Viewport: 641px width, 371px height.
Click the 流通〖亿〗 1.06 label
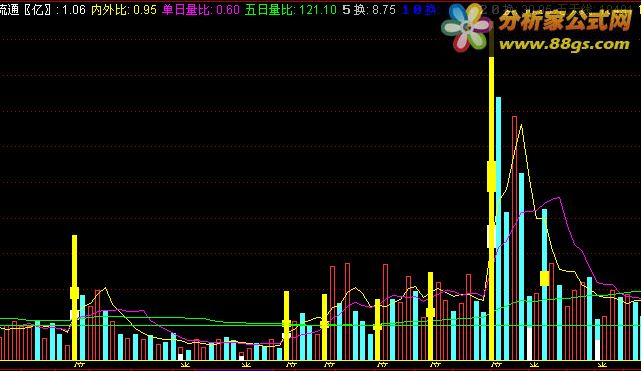[x=43, y=9]
